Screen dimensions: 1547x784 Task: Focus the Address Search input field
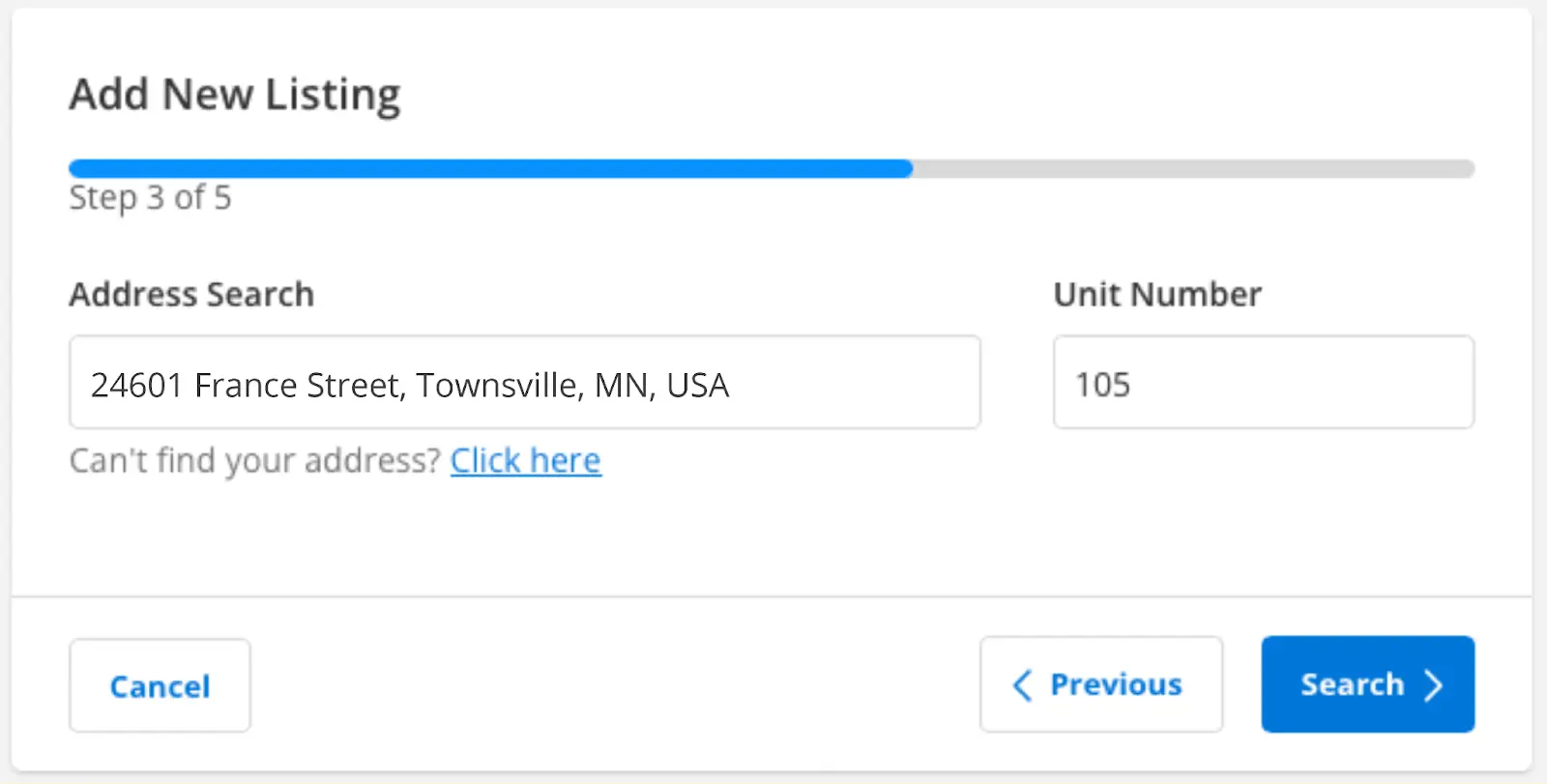(525, 382)
